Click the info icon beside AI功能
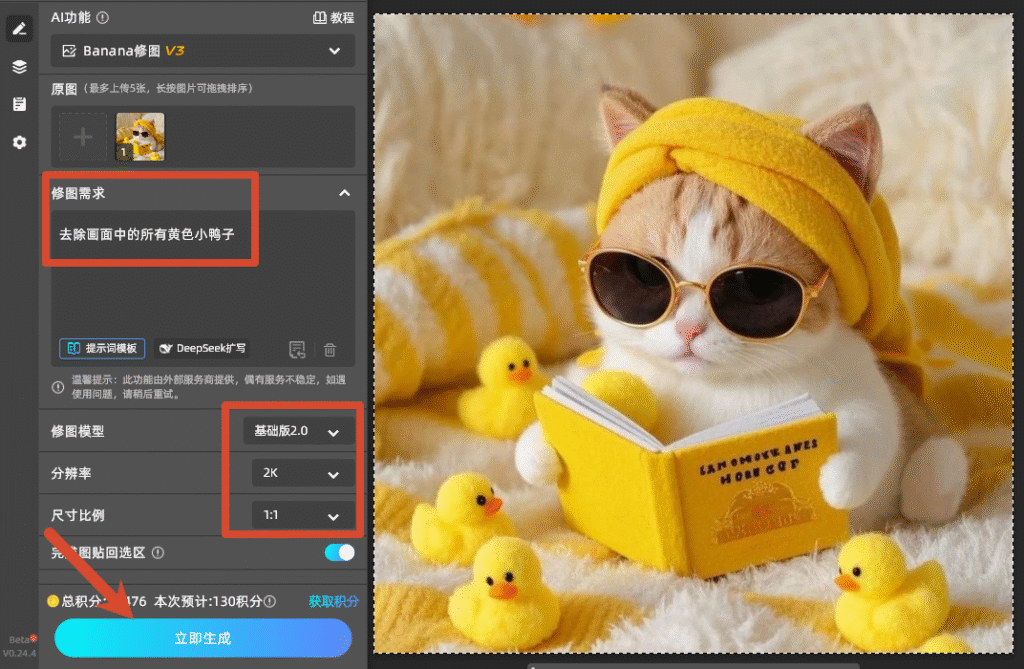The image size is (1024, 669). point(103,18)
